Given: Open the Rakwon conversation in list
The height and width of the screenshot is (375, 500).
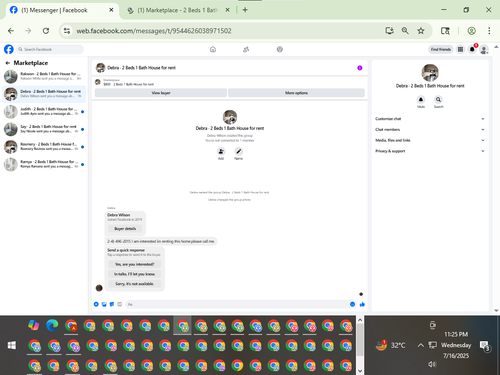Looking at the screenshot, I should [x=43, y=76].
